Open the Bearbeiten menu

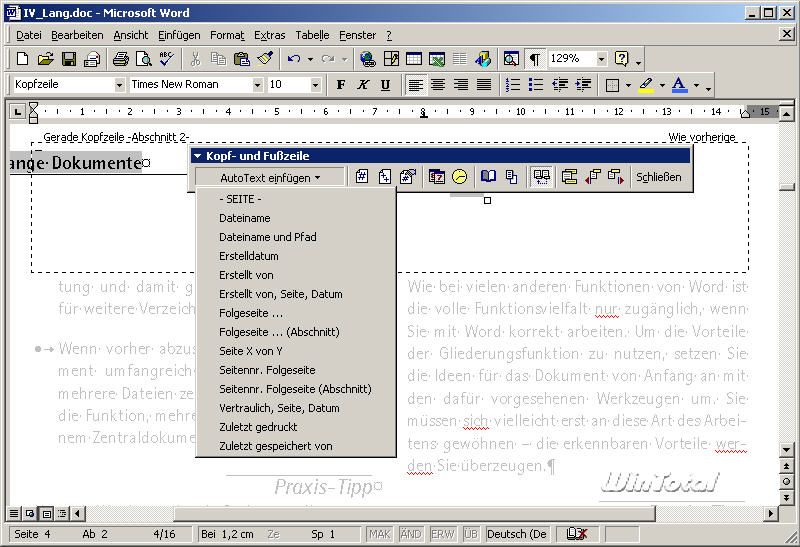[77, 35]
